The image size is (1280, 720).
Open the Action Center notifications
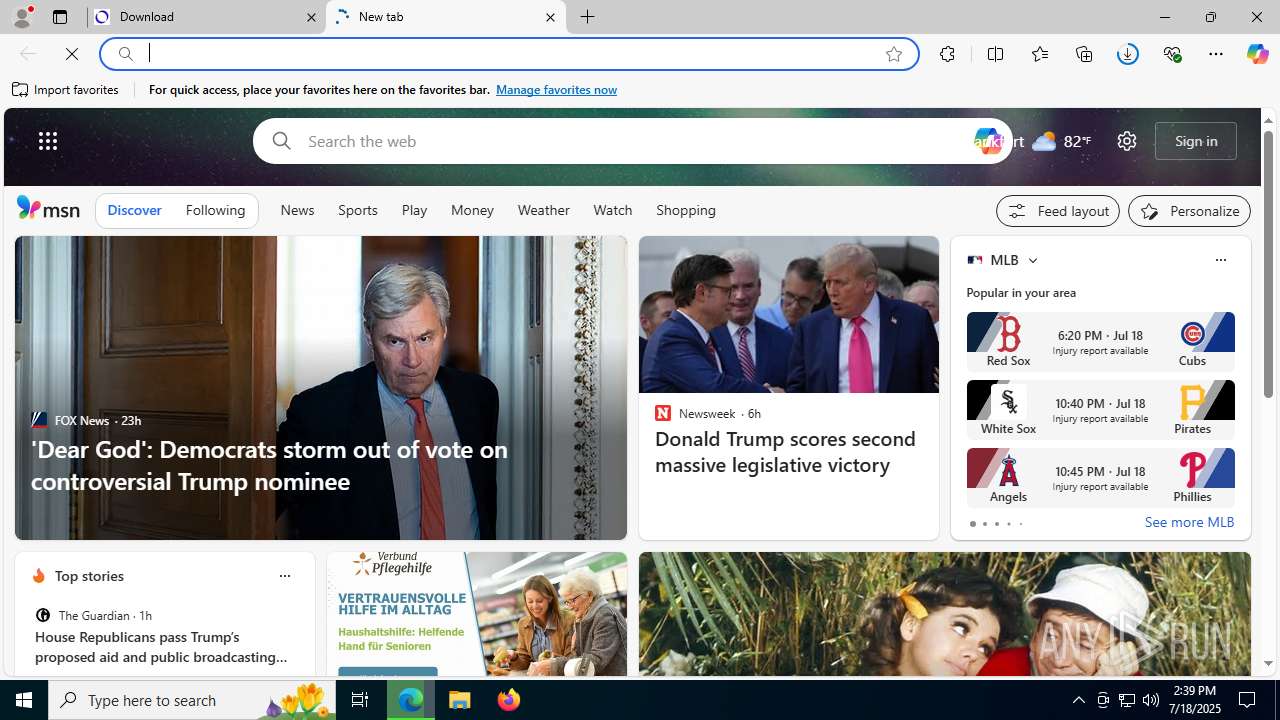(x=1248, y=700)
